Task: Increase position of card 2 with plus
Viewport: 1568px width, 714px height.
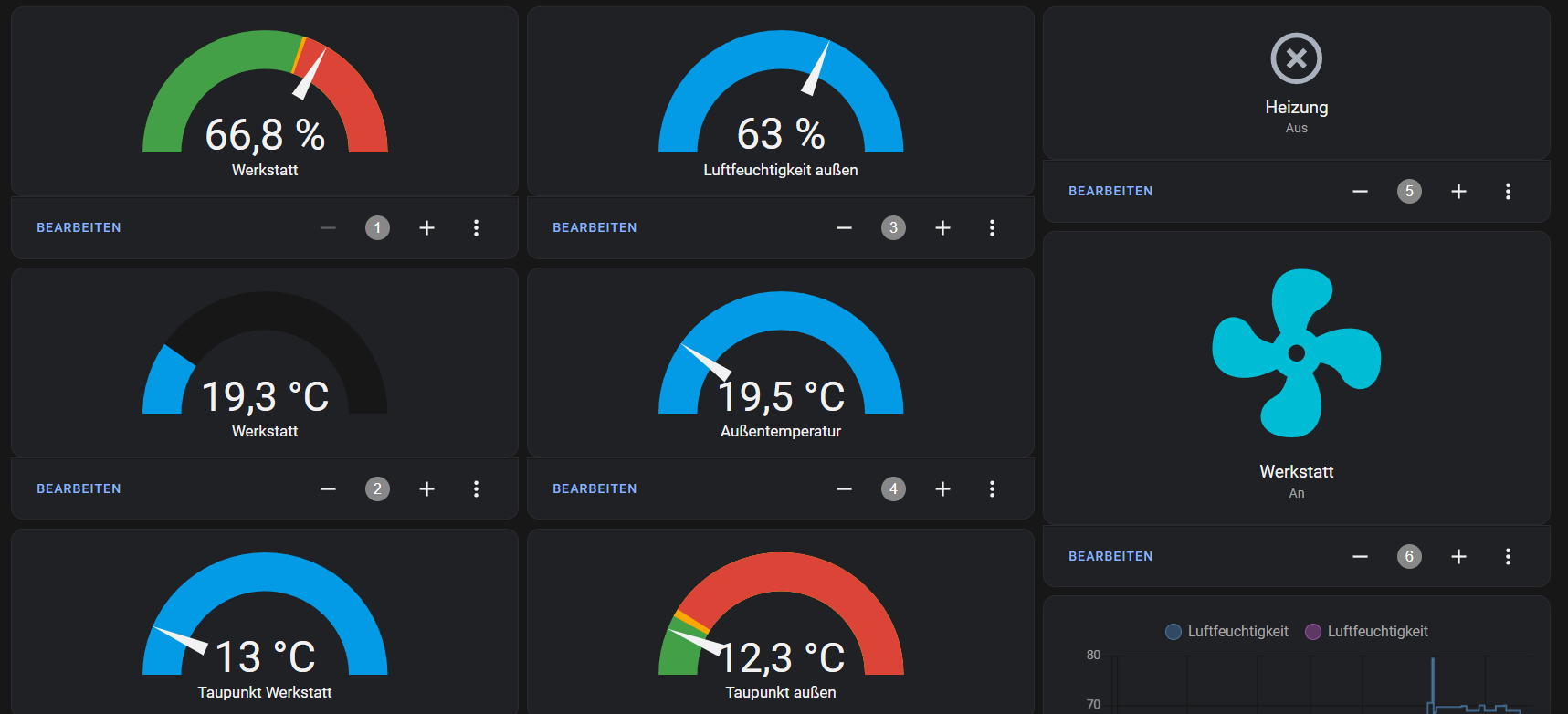Action: pyautogui.click(x=426, y=488)
